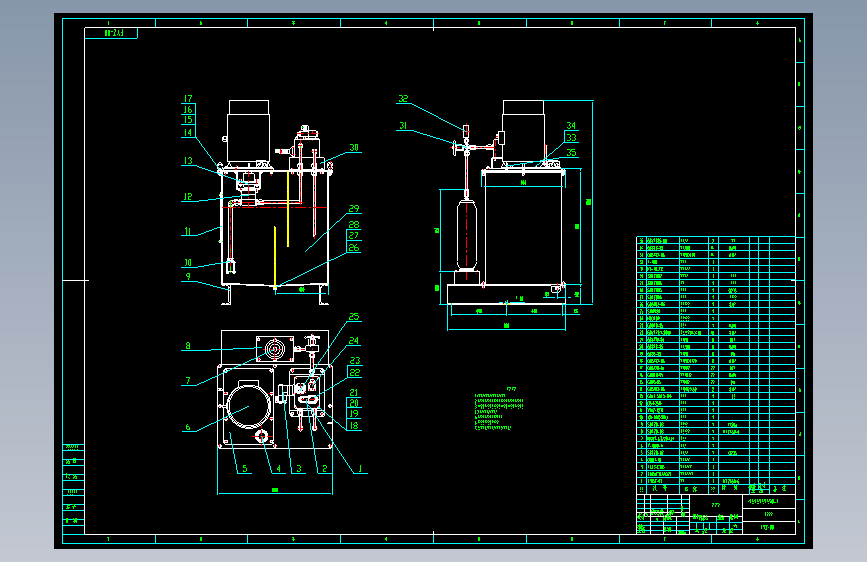Click callout number 1

pyautogui.click(x=360, y=469)
